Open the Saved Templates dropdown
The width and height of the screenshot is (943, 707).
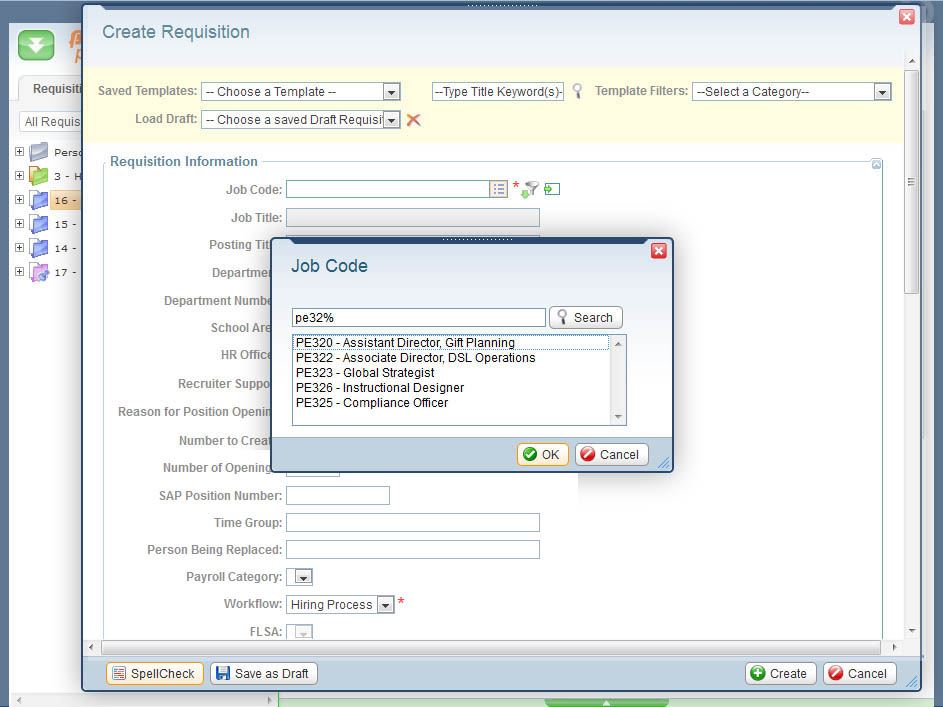[391, 92]
